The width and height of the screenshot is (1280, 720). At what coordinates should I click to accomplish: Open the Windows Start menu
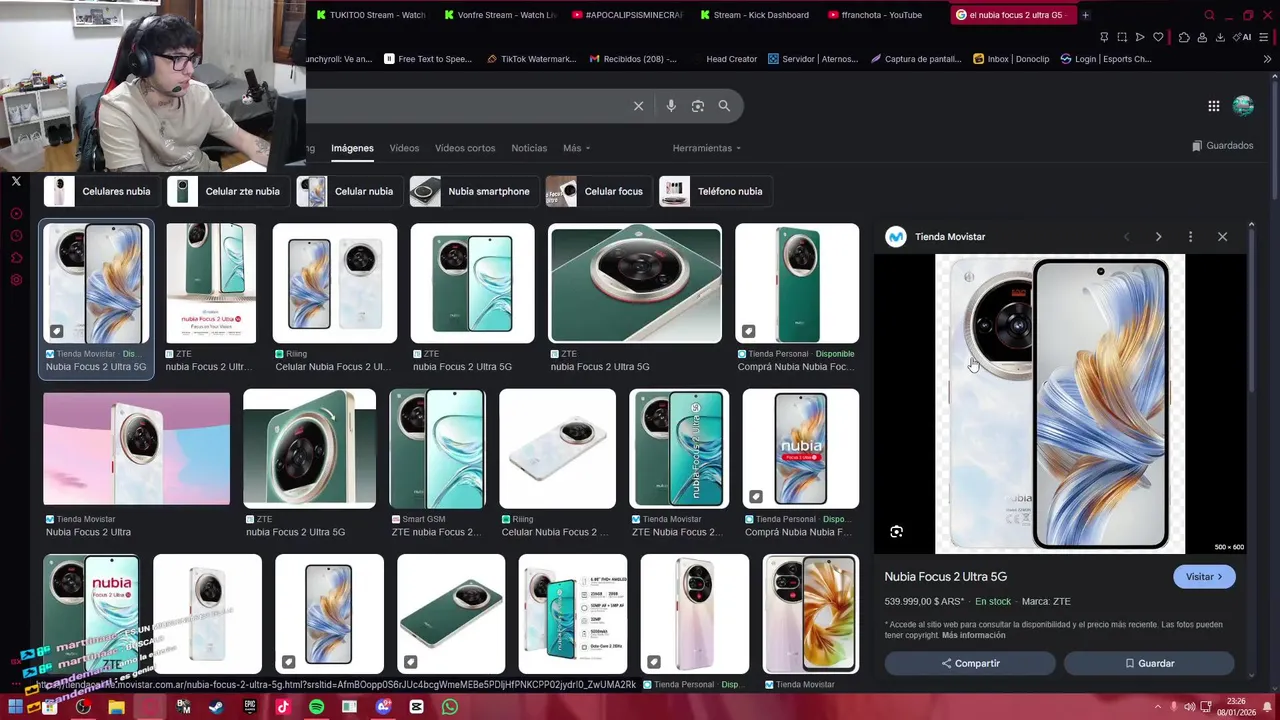point(16,707)
